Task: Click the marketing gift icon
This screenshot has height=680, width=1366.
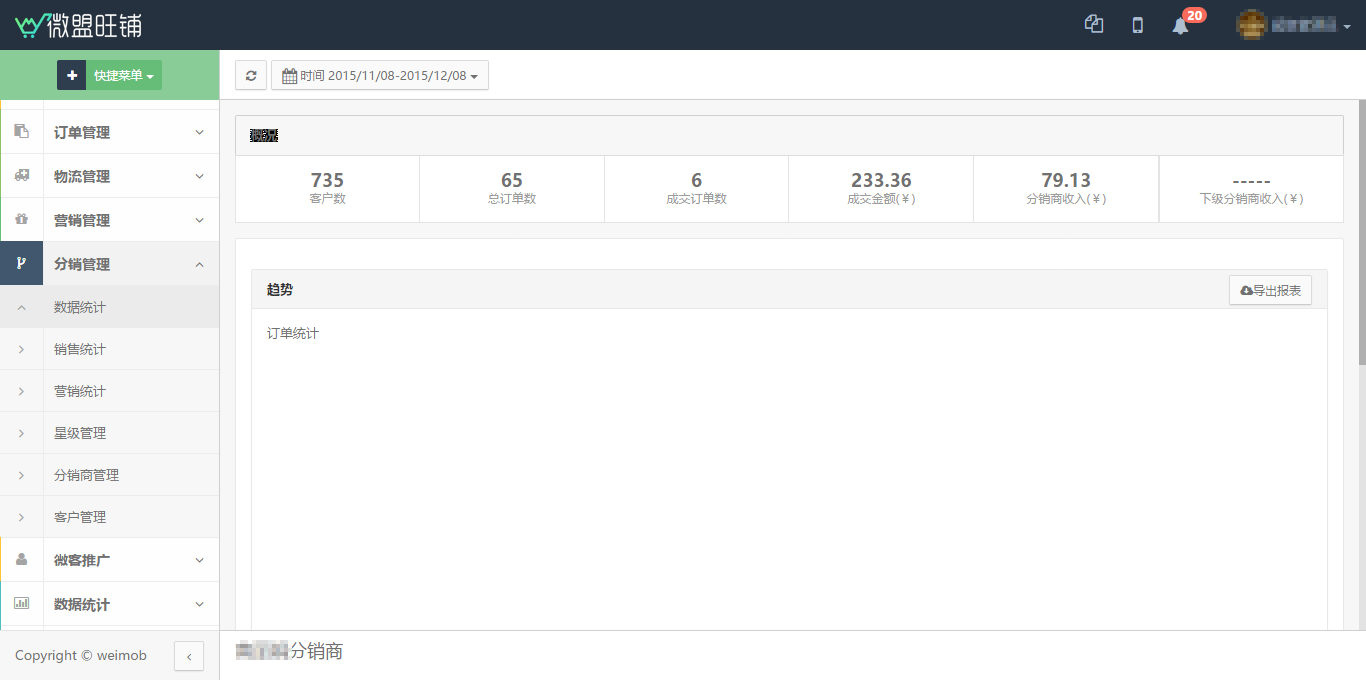Action: click(22, 219)
